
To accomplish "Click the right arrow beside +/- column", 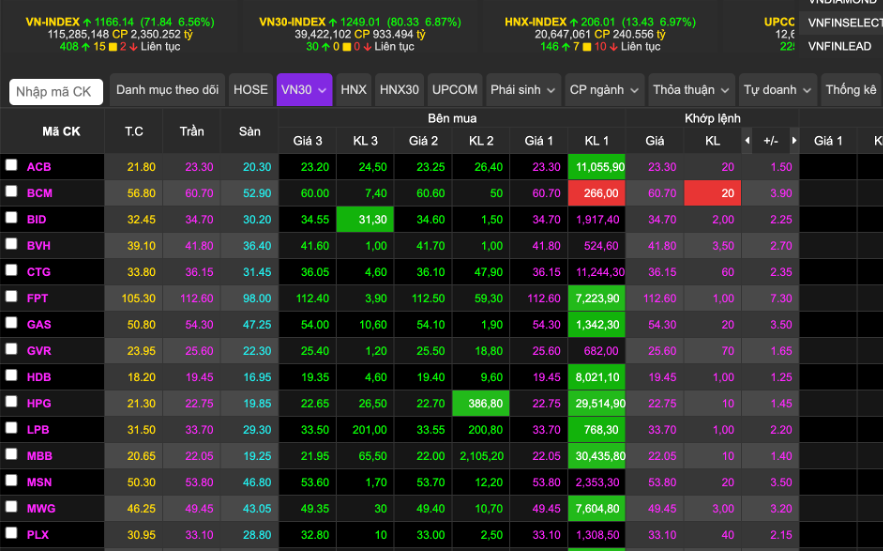I will pyautogui.click(x=794, y=141).
